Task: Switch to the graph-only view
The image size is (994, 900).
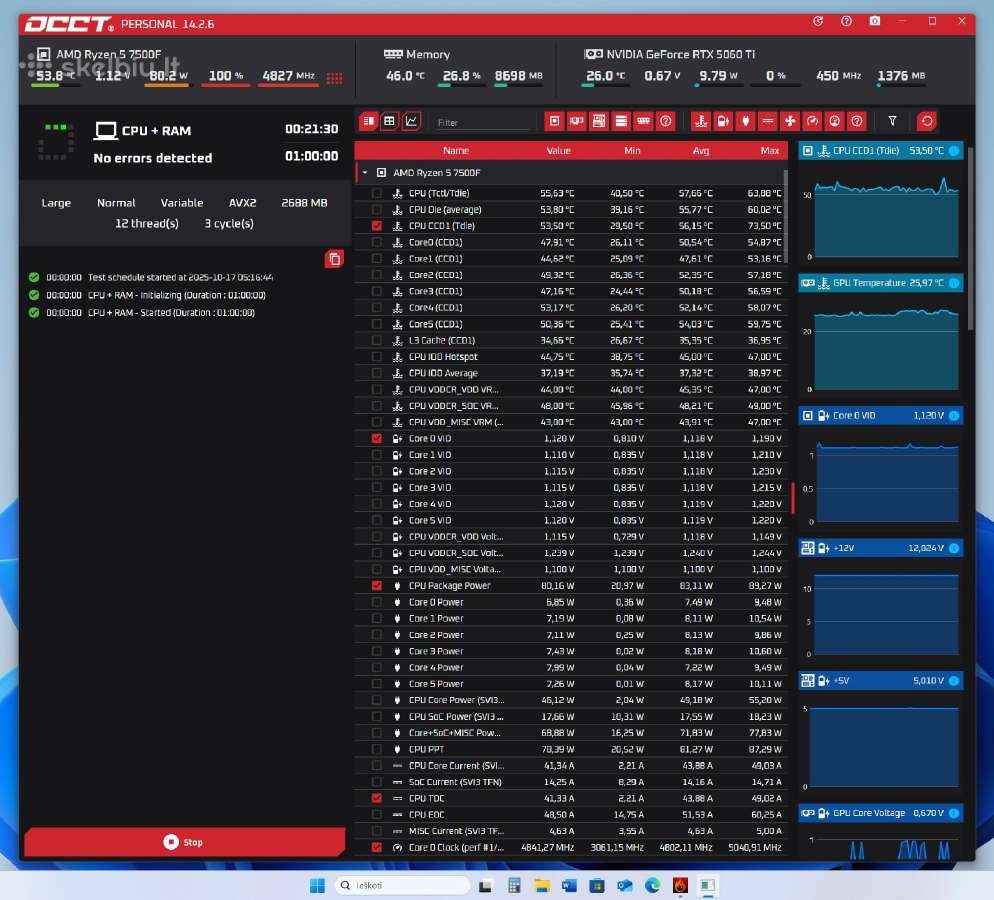Action: click(411, 121)
